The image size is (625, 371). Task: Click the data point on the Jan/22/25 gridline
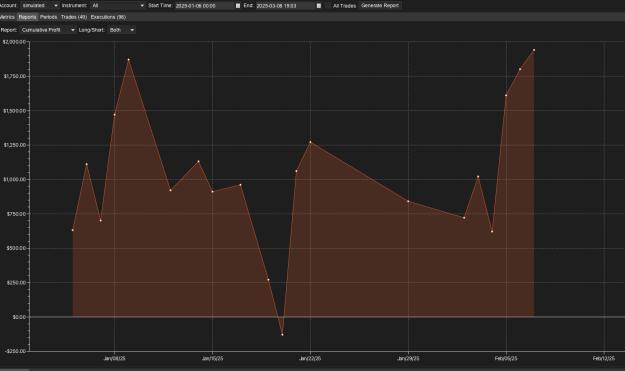tap(311, 142)
